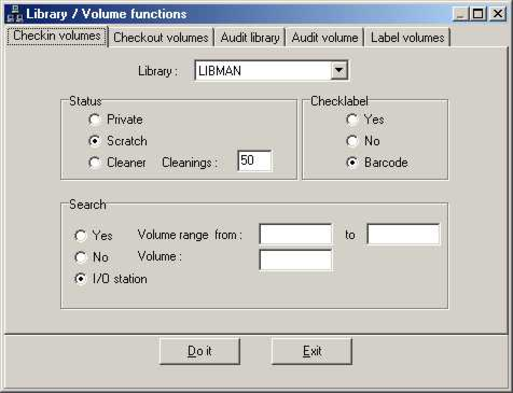Click the title bar application icon

[x=15, y=14]
